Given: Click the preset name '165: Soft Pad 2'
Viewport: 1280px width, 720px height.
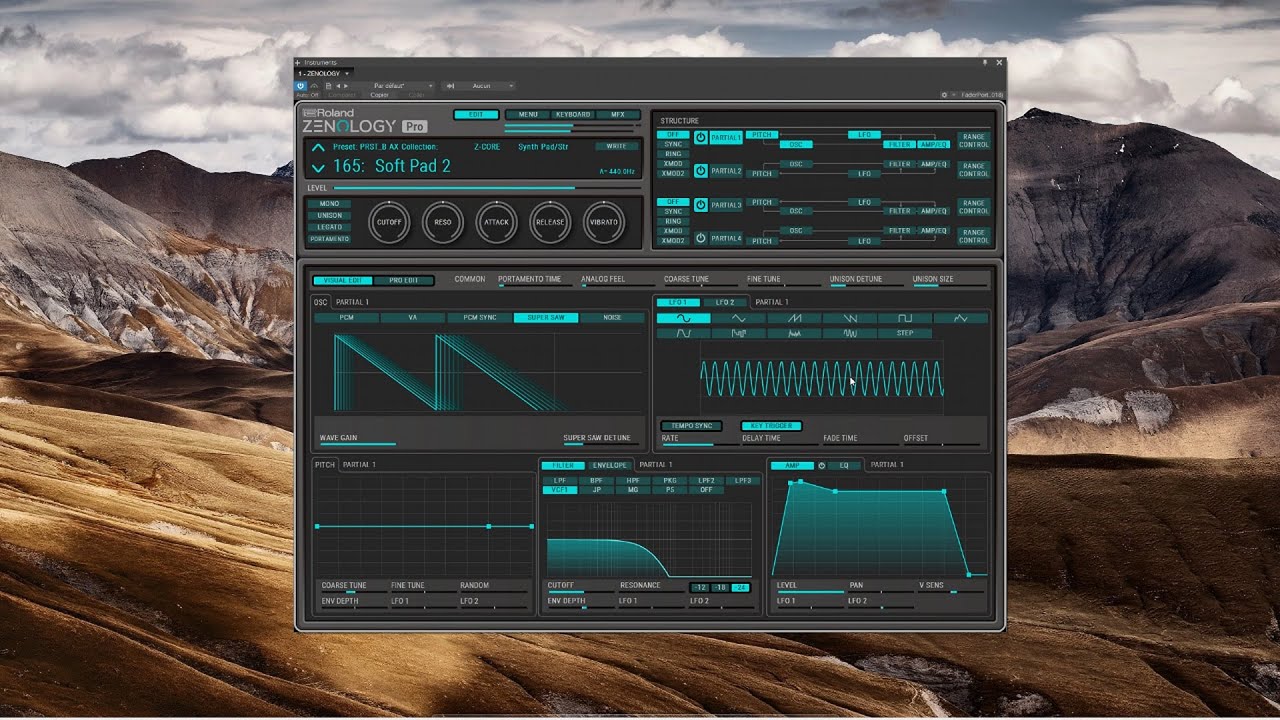Looking at the screenshot, I should (392, 166).
